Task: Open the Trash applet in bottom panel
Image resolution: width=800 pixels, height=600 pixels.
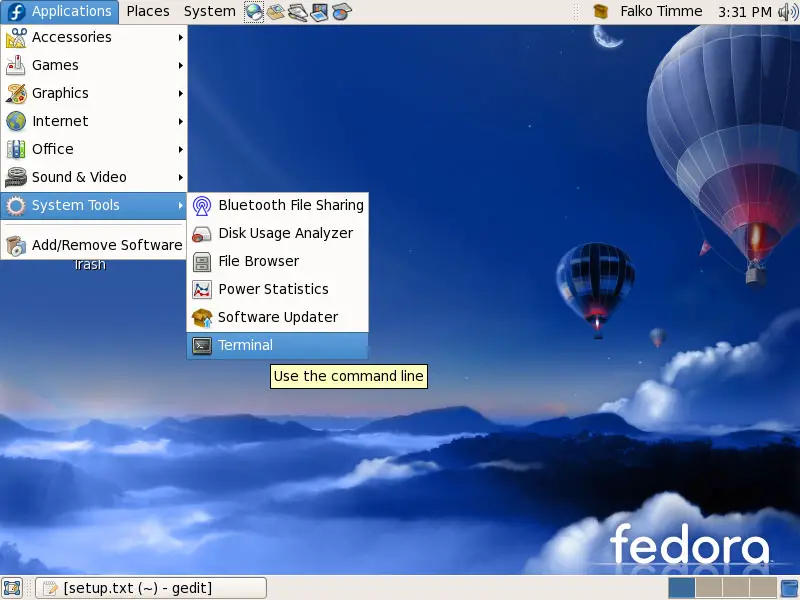Action: pyautogui.click(x=789, y=588)
